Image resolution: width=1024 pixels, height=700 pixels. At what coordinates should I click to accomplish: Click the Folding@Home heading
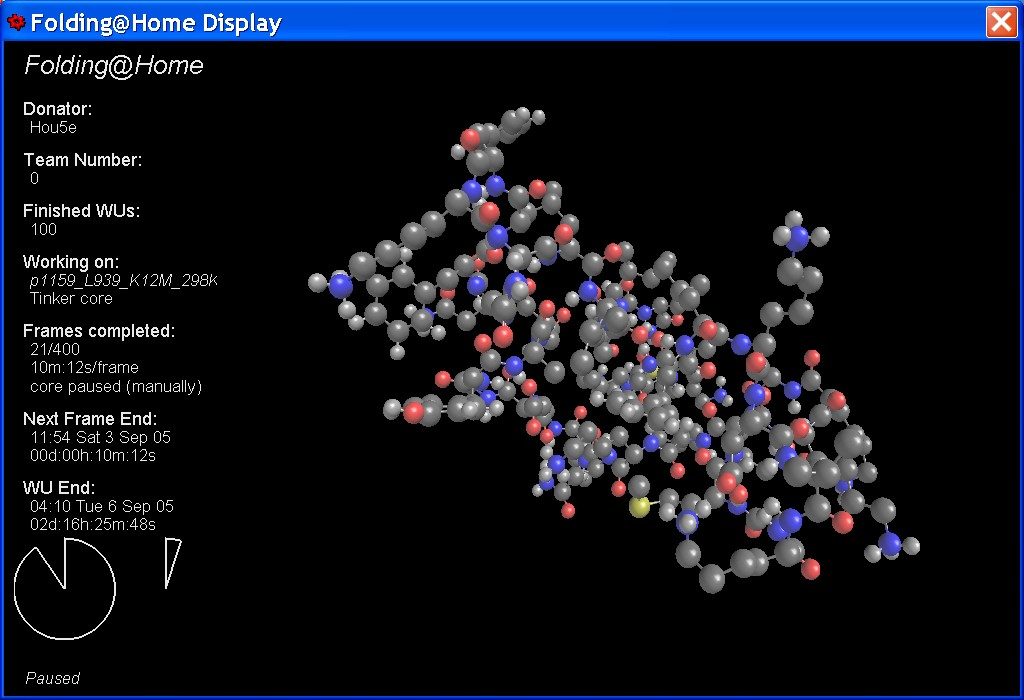point(113,66)
